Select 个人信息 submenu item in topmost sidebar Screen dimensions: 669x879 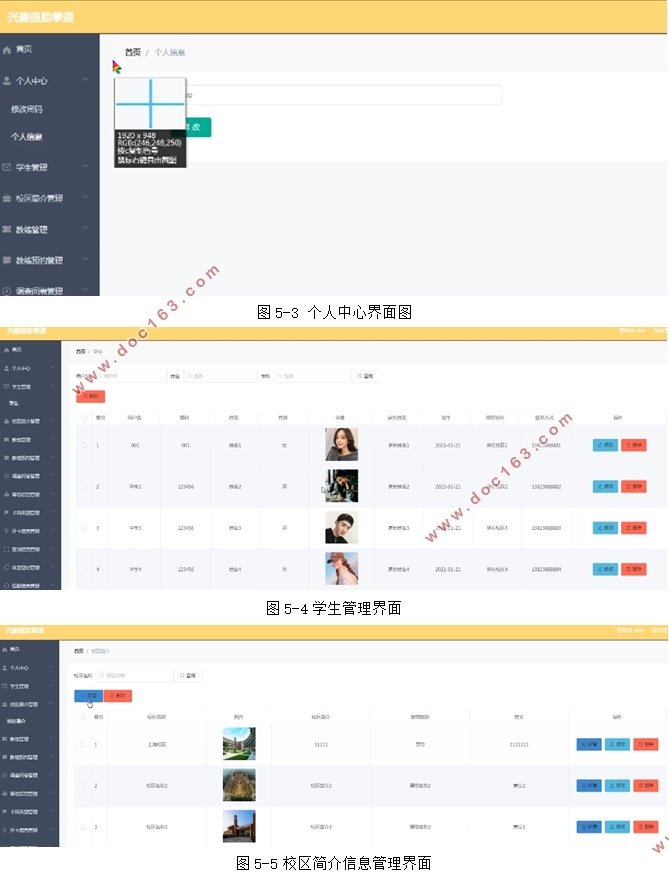(x=27, y=137)
